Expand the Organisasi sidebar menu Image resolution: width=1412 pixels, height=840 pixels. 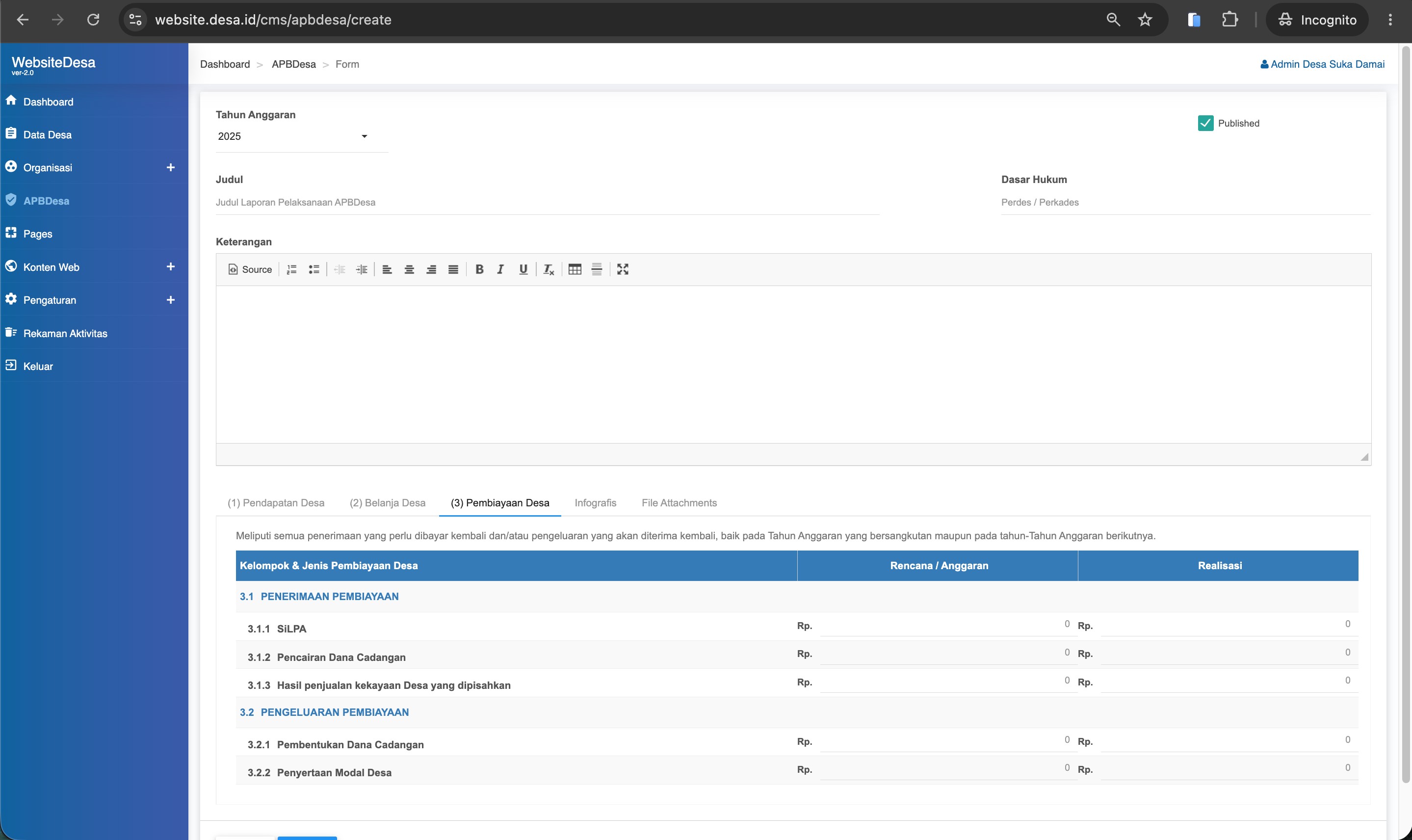click(x=170, y=167)
